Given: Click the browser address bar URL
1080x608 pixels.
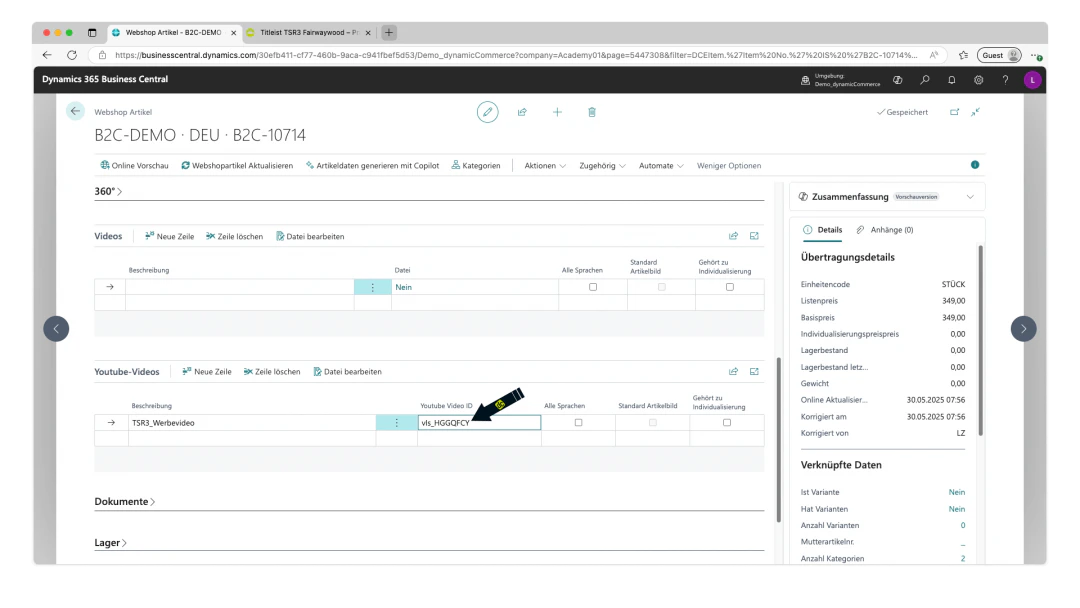Looking at the screenshot, I should [516, 55].
